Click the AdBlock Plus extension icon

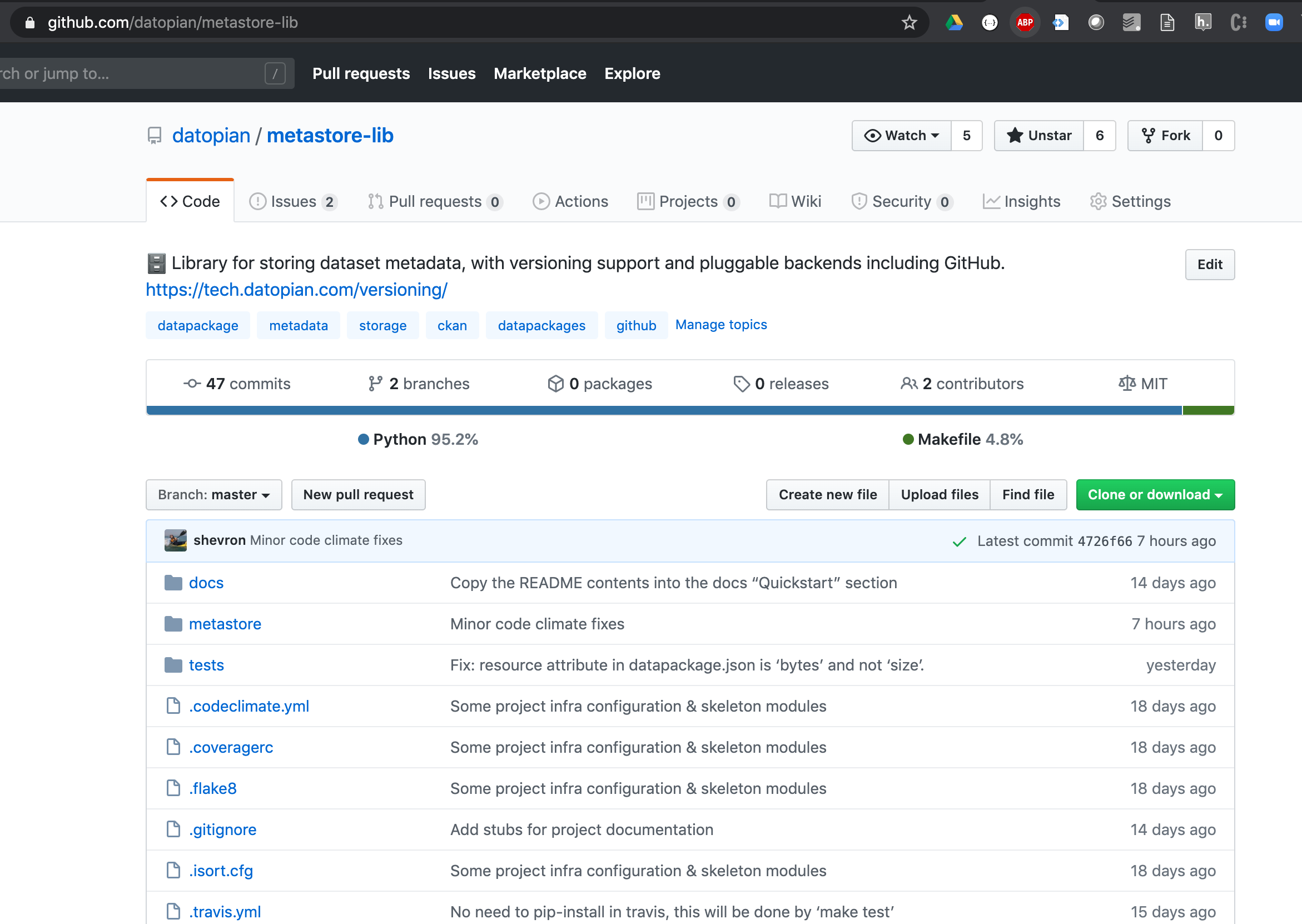point(1025,23)
